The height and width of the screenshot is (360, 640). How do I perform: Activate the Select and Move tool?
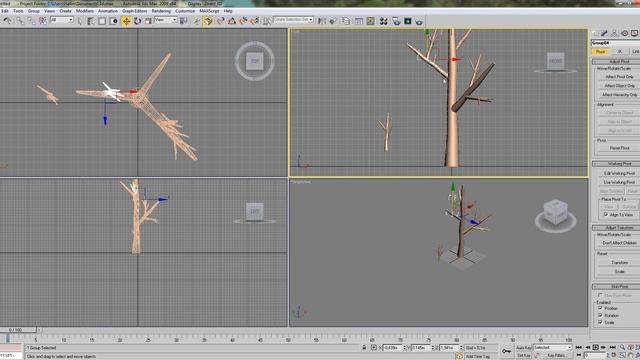pyautogui.click(x=126, y=21)
